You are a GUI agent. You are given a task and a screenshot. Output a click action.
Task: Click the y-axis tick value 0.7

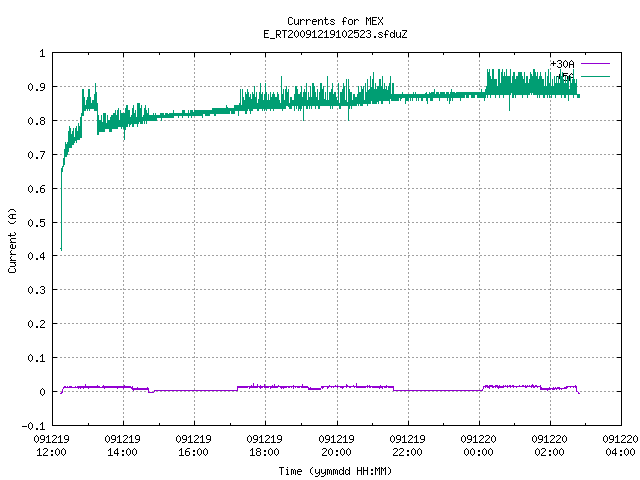click(36, 155)
